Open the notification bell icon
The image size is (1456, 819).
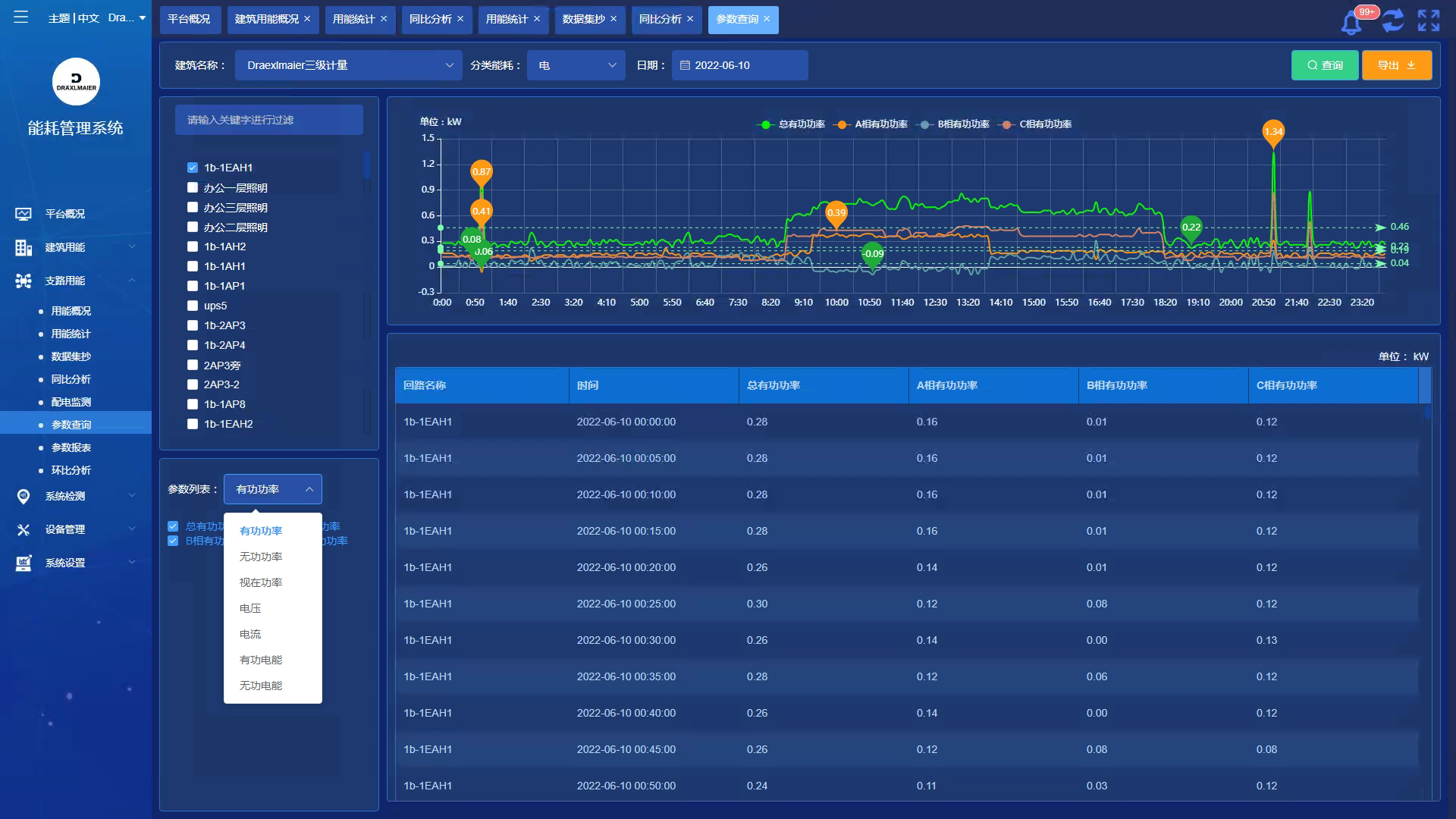tap(1351, 22)
